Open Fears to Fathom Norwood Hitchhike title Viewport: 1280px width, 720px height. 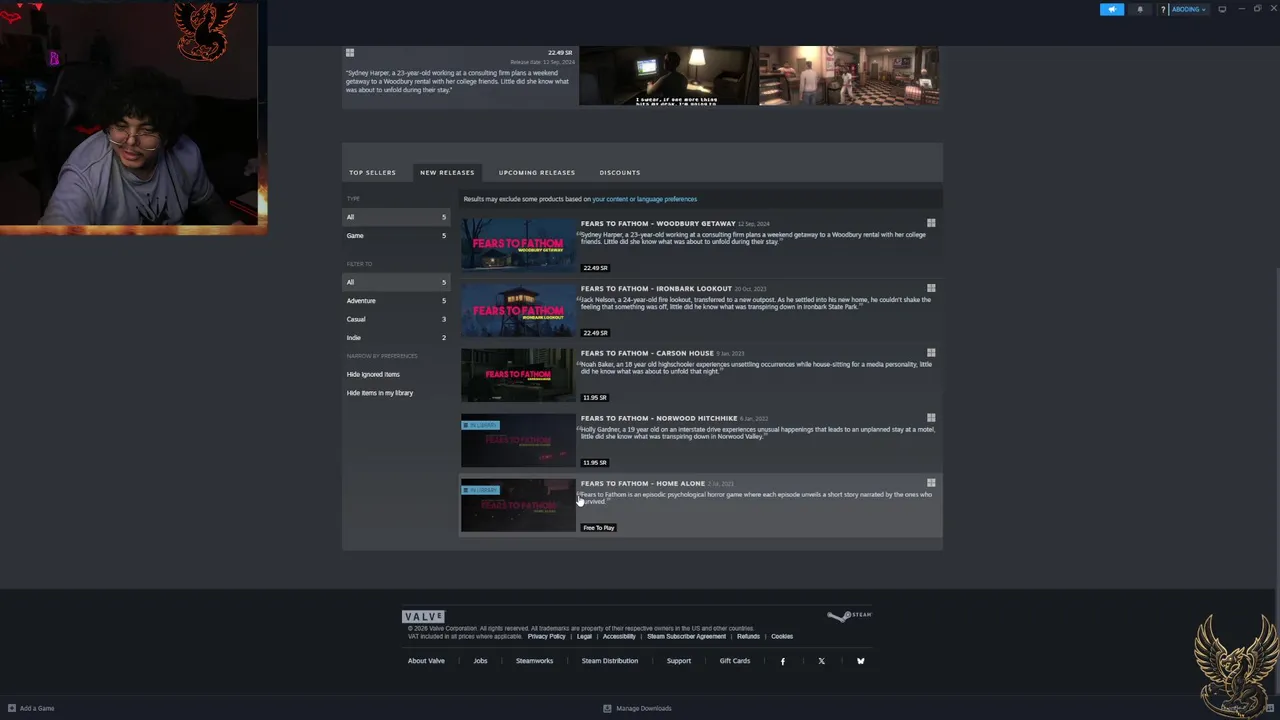click(x=659, y=418)
